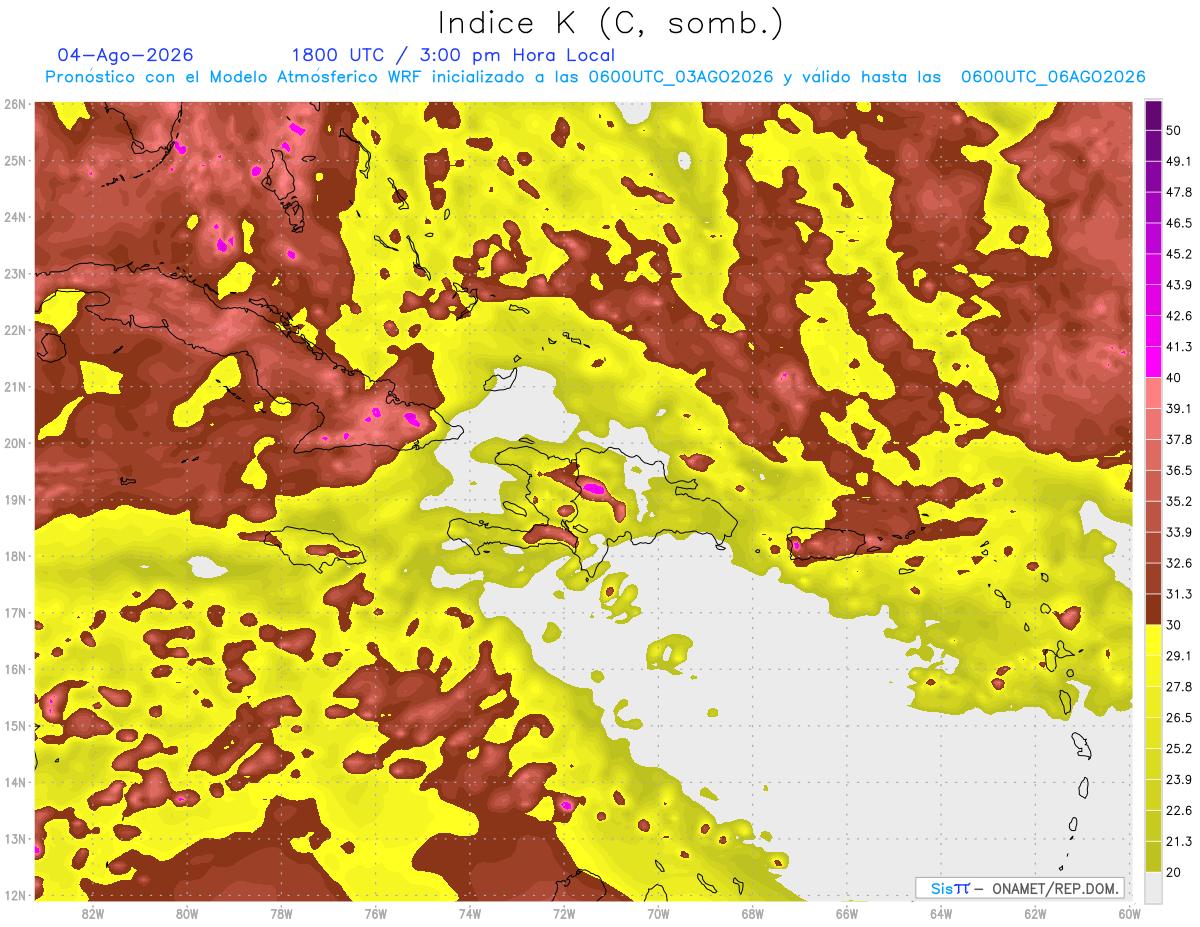1200x927 pixels.
Task: Click the colorbar value '36.5'
Action: pos(1178,470)
